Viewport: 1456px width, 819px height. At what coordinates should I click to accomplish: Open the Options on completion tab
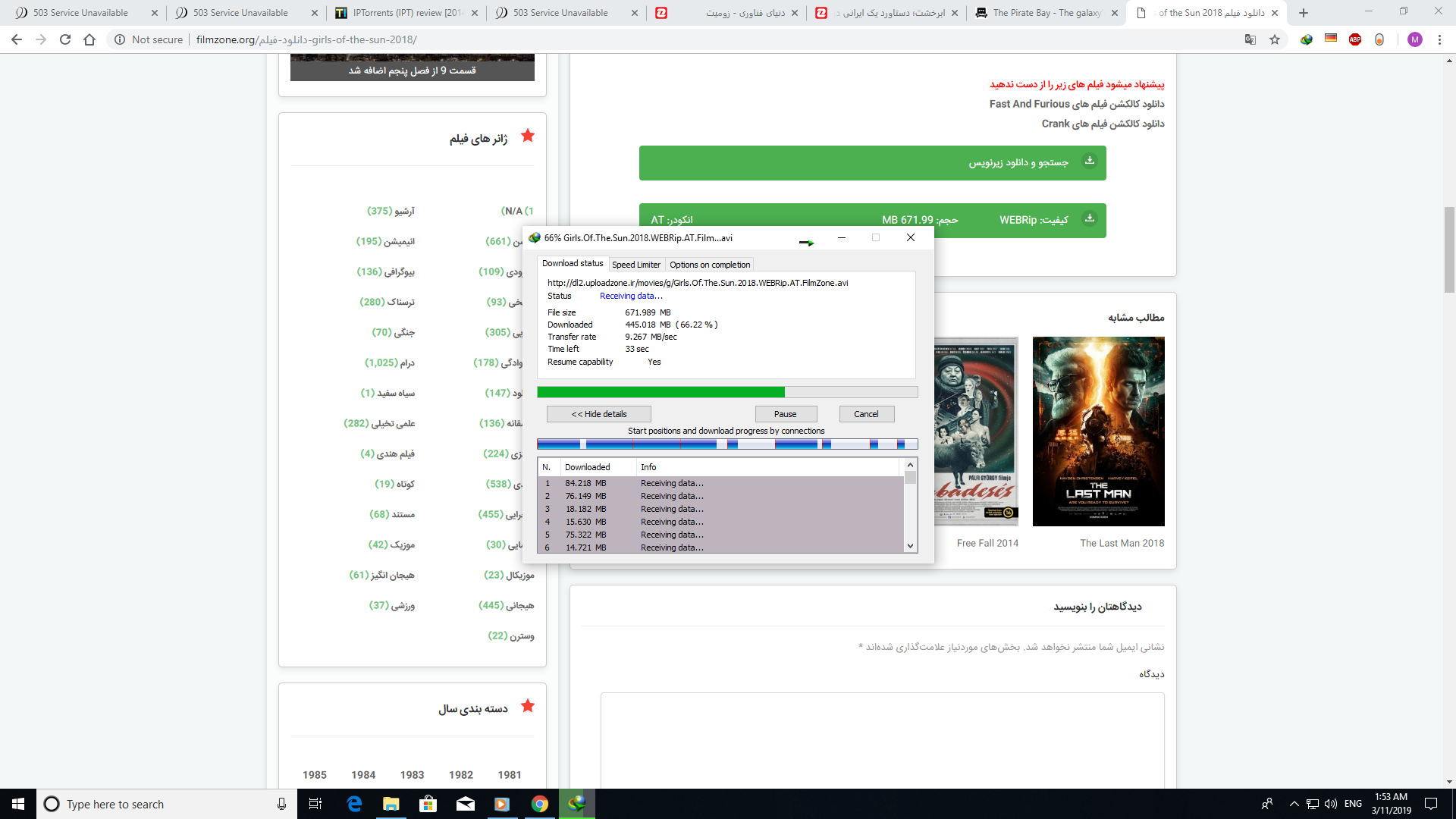point(710,265)
